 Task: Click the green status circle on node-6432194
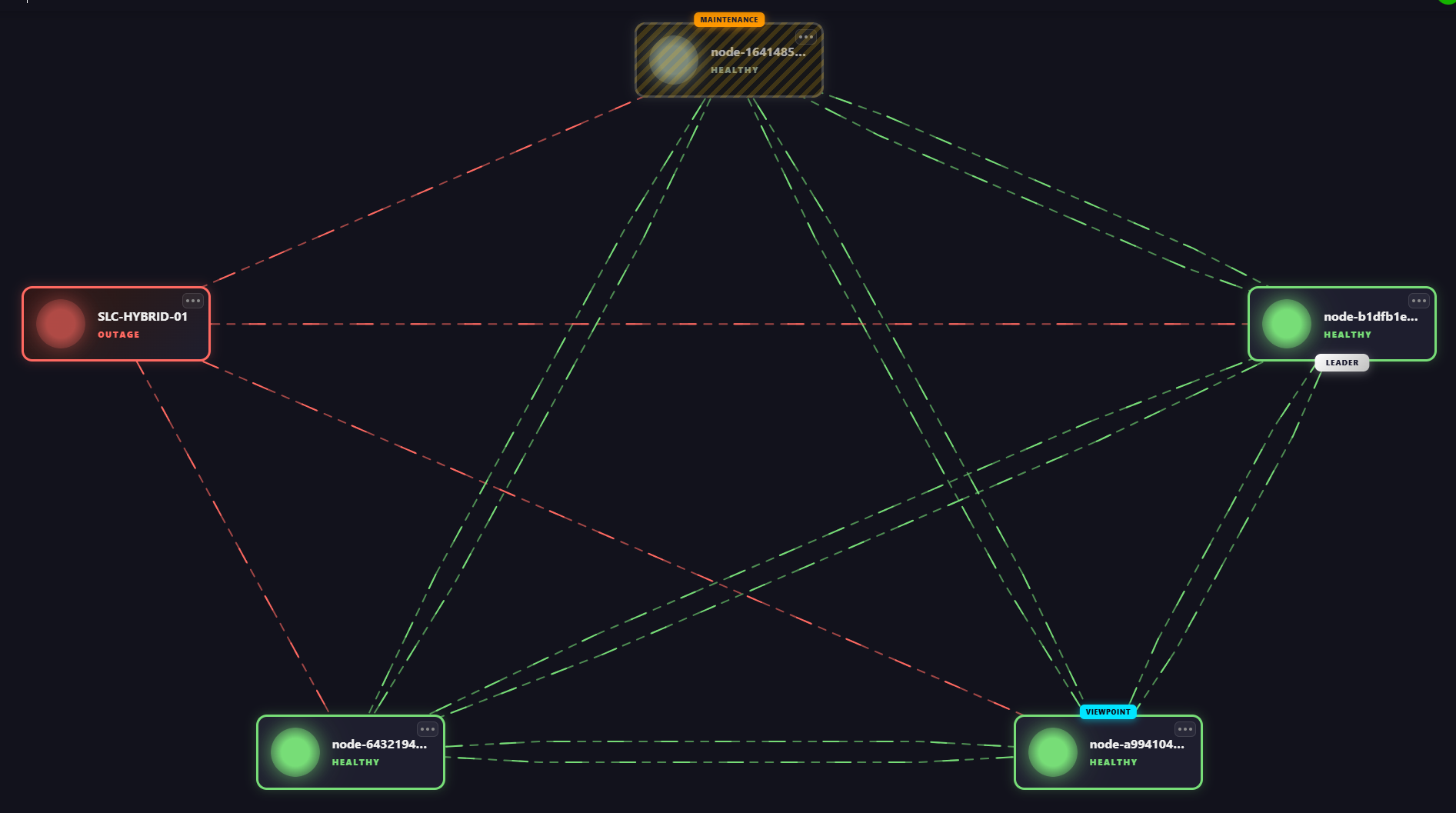(x=295, y=751)
